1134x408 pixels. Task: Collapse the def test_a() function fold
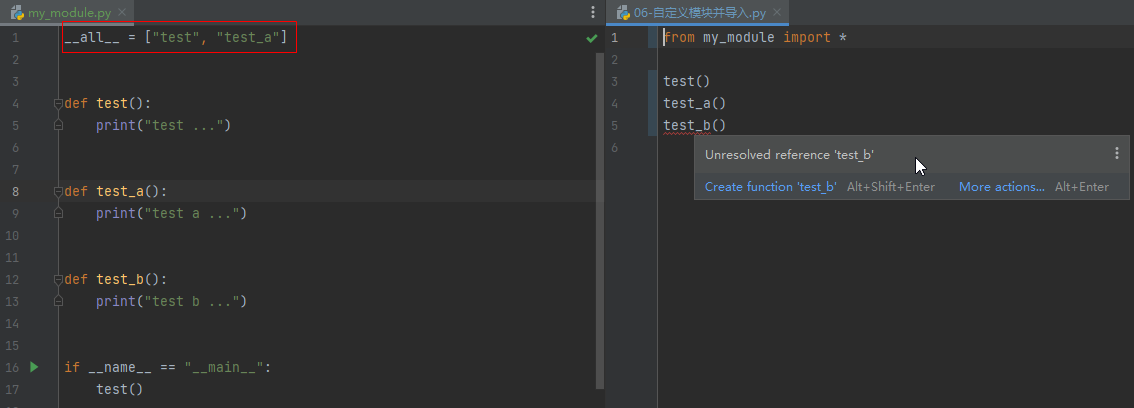(58, 191)
